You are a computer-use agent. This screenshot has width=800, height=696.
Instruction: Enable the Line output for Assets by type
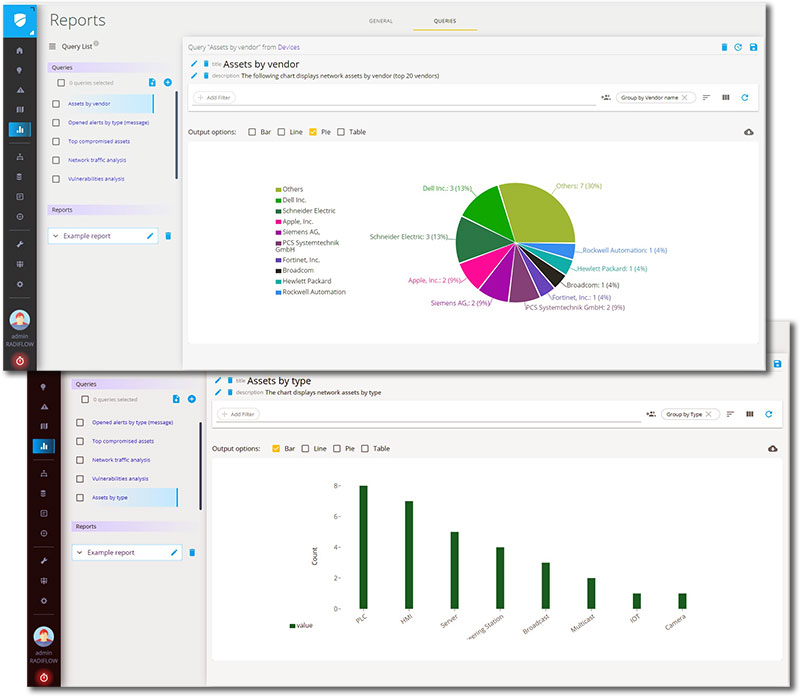305,449
